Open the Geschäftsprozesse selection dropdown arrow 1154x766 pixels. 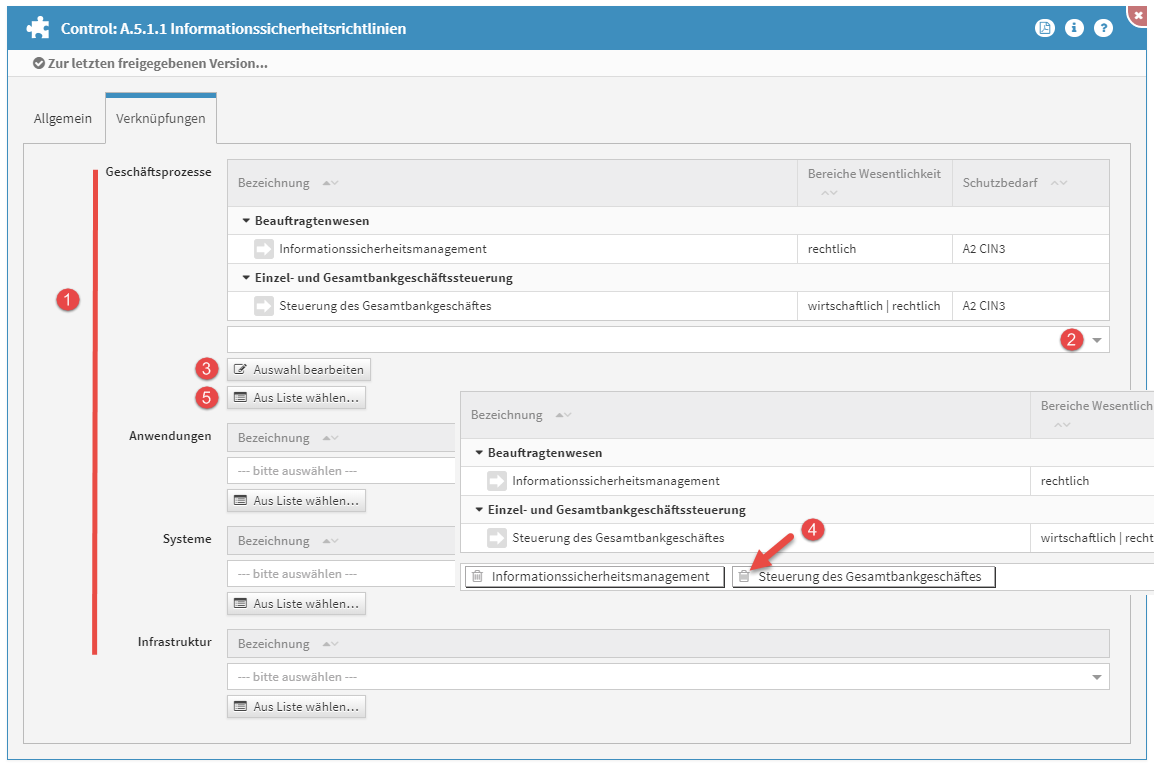pyautogui.click(x=1097, y=340)
